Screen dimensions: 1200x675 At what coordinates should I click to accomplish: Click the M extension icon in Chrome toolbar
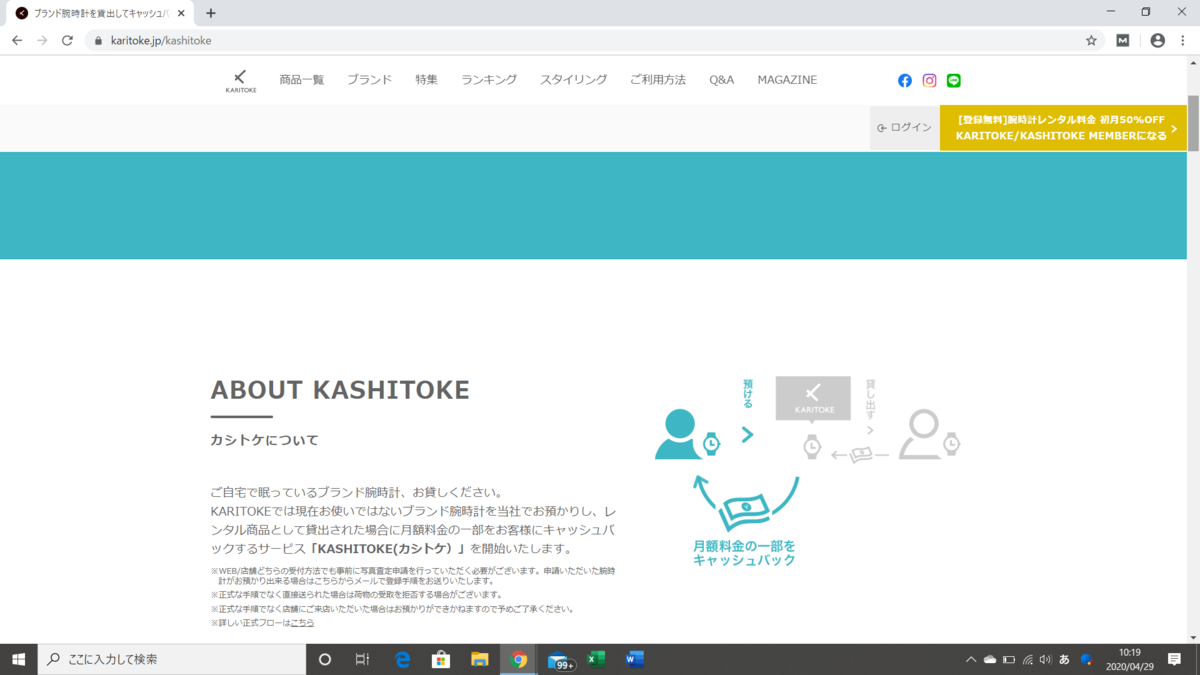tap(1123, 40)
